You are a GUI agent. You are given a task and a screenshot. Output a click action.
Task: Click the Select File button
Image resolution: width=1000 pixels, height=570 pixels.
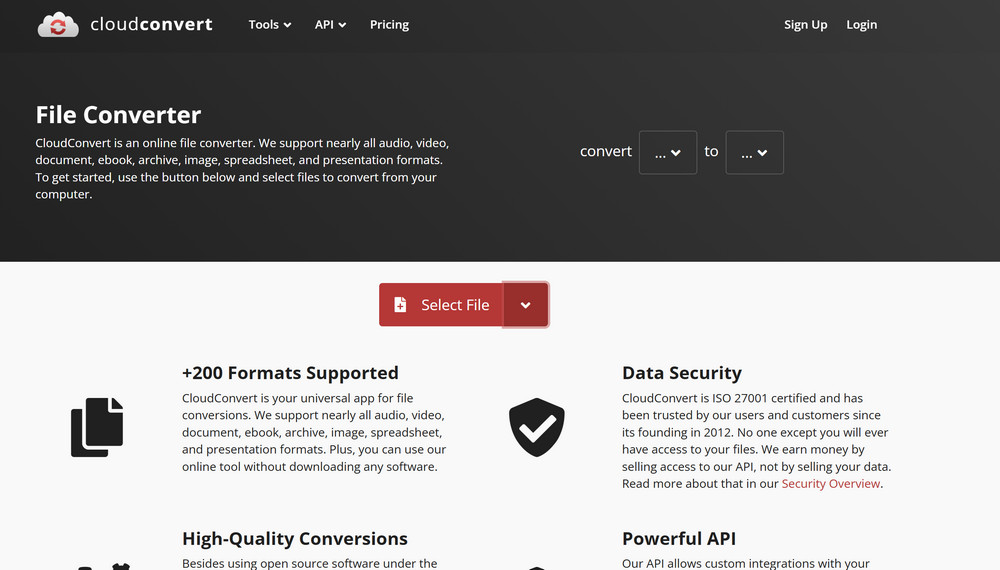(x=441, y=305)
